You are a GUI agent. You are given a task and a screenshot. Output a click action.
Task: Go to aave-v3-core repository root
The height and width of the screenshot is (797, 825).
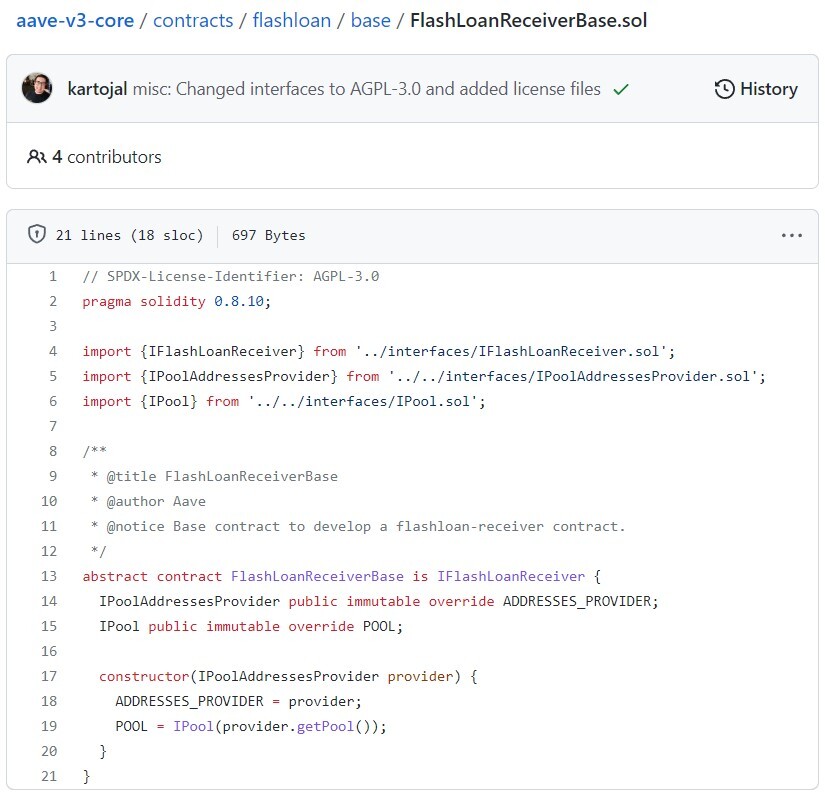click(75, 20)
